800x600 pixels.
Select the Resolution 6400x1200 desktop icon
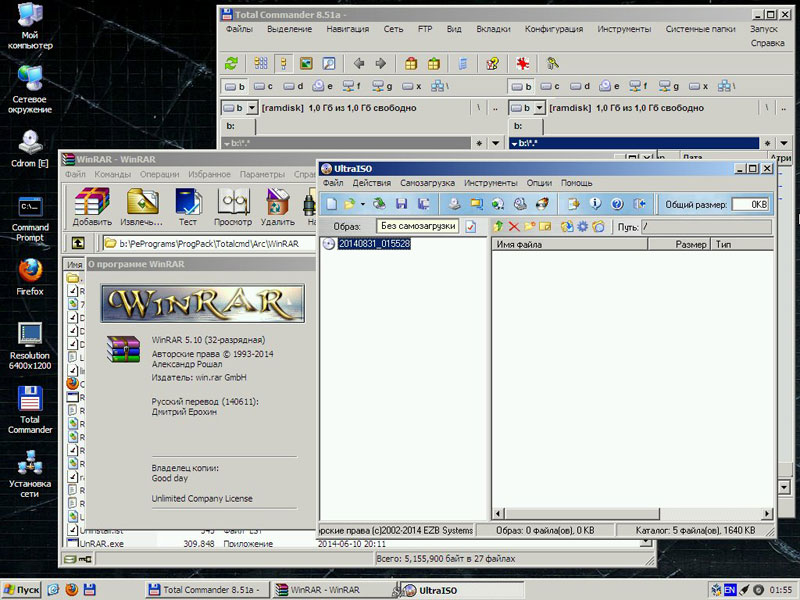pos(30,346)
